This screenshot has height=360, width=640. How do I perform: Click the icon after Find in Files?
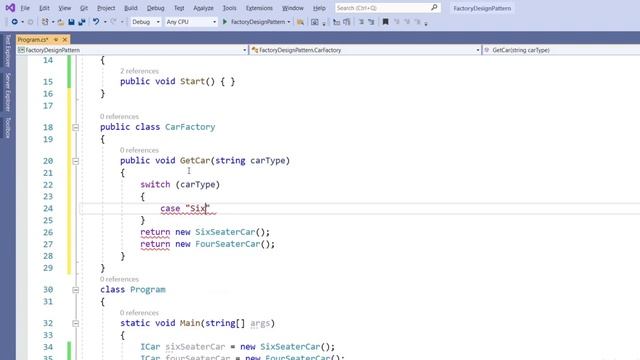pos(315,22)
